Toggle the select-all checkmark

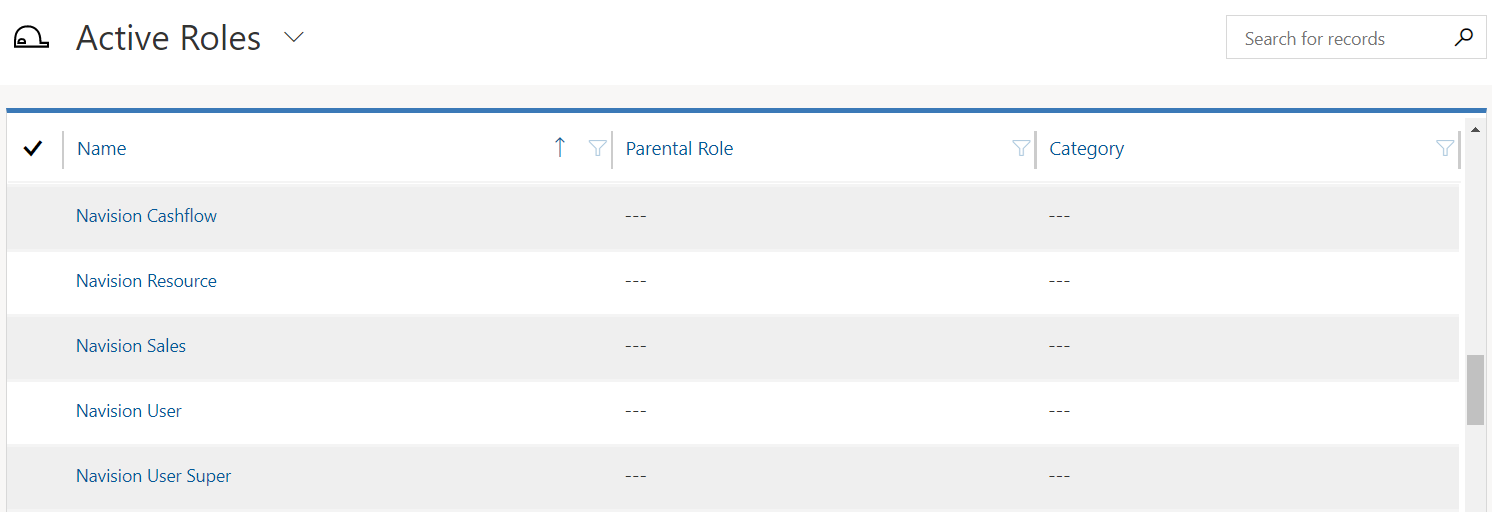pos(33,149)
